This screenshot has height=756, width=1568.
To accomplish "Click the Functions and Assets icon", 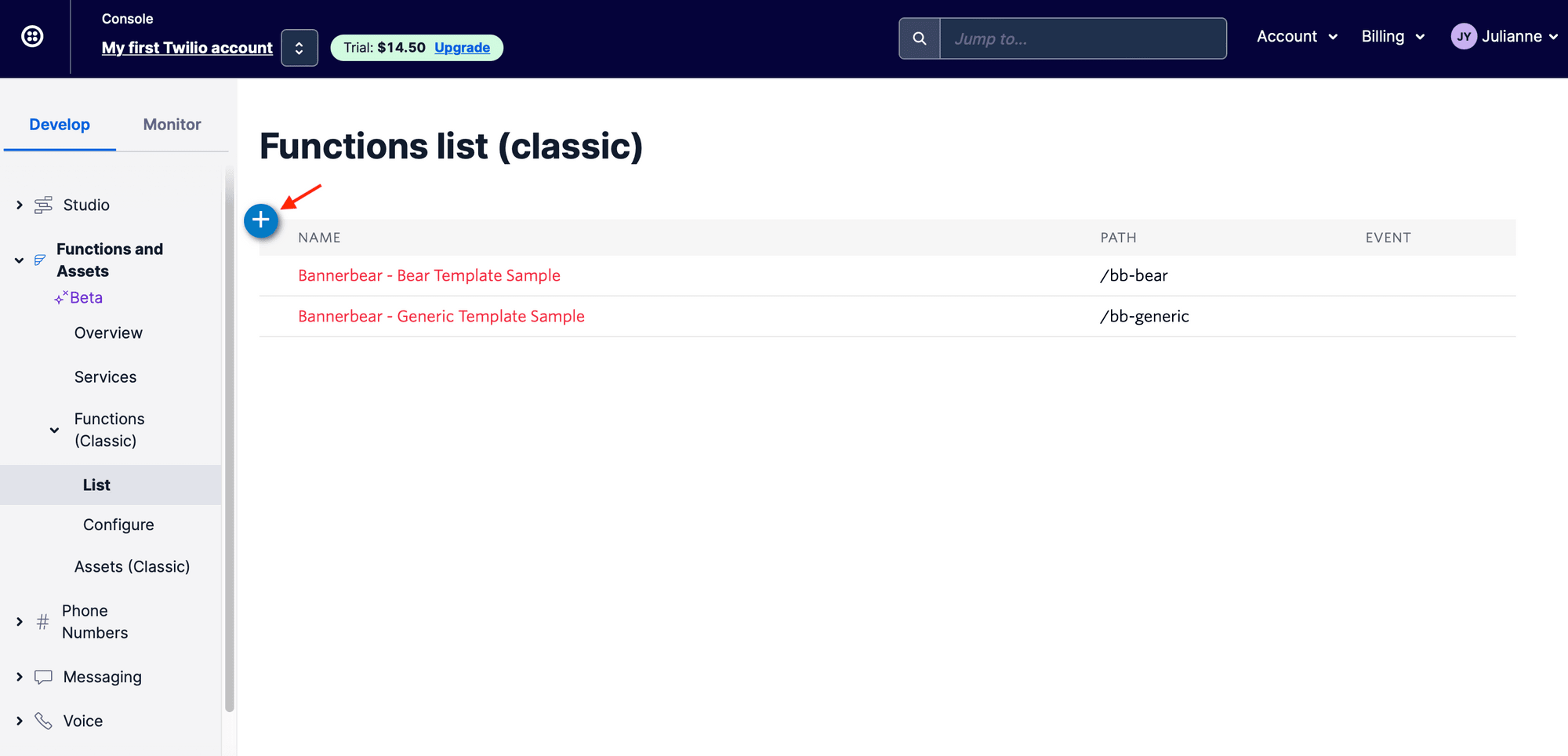I will (40, 260).
